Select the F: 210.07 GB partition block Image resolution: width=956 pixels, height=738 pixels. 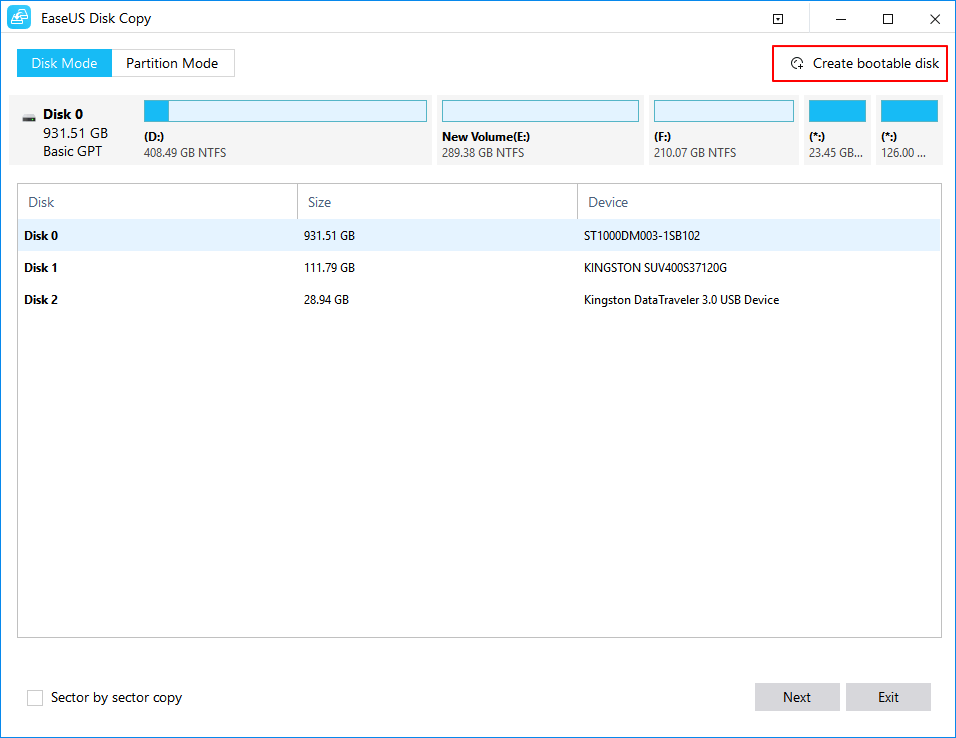point(724,130)
